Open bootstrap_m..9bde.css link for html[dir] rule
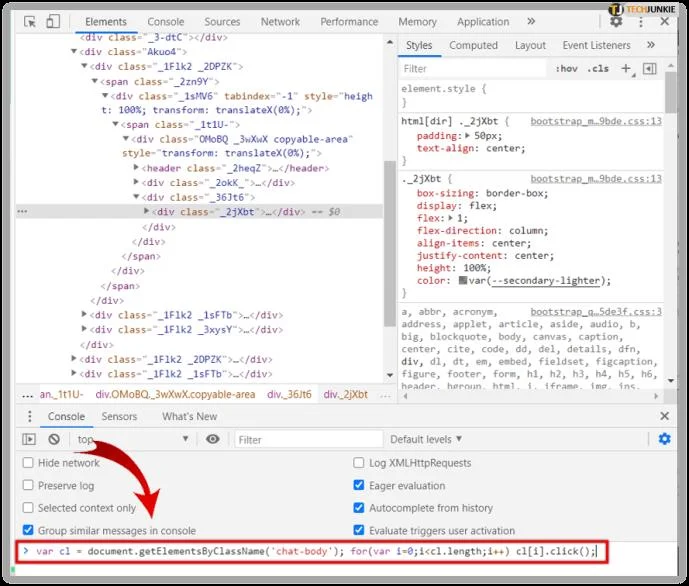The width and height of the screenshot is (689, 586). pyautogui.click(x=596, y=121)
